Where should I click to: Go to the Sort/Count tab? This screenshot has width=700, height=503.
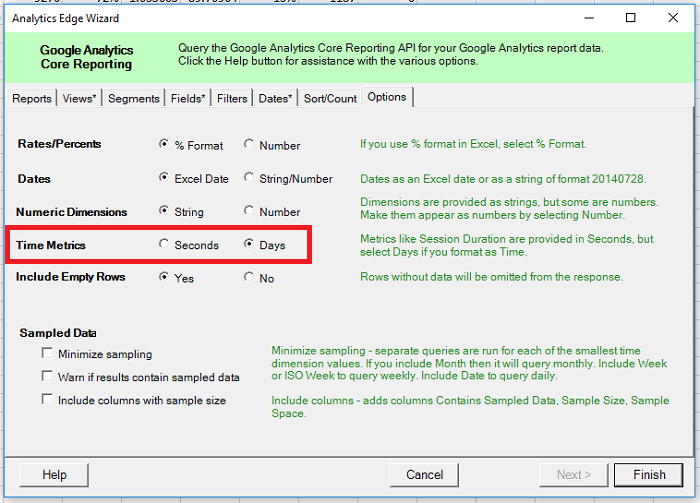click(330, 98)
